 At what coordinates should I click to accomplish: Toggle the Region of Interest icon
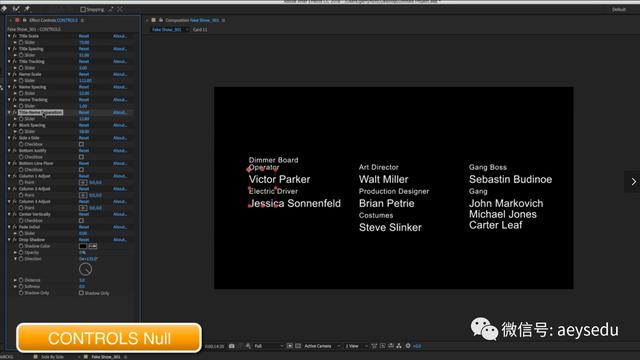click(290, 346)
